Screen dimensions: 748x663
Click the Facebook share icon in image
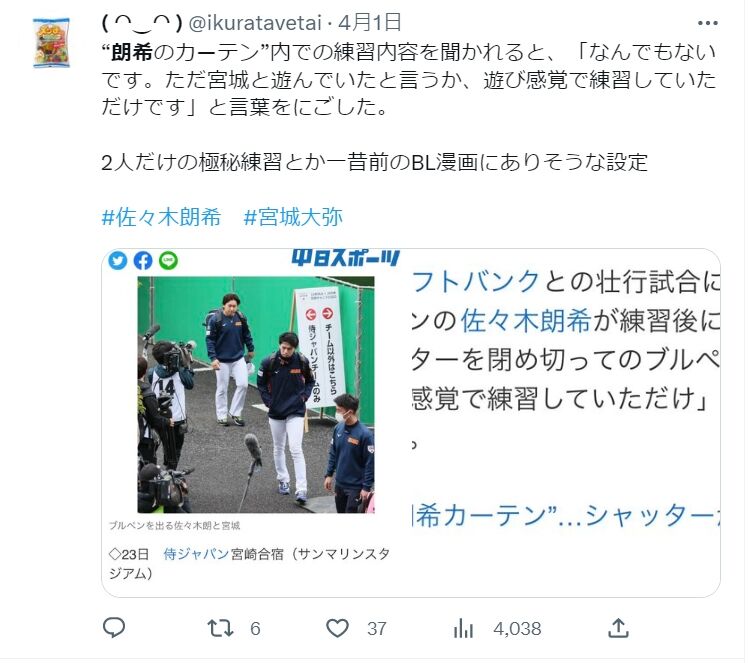pos(143,261)
